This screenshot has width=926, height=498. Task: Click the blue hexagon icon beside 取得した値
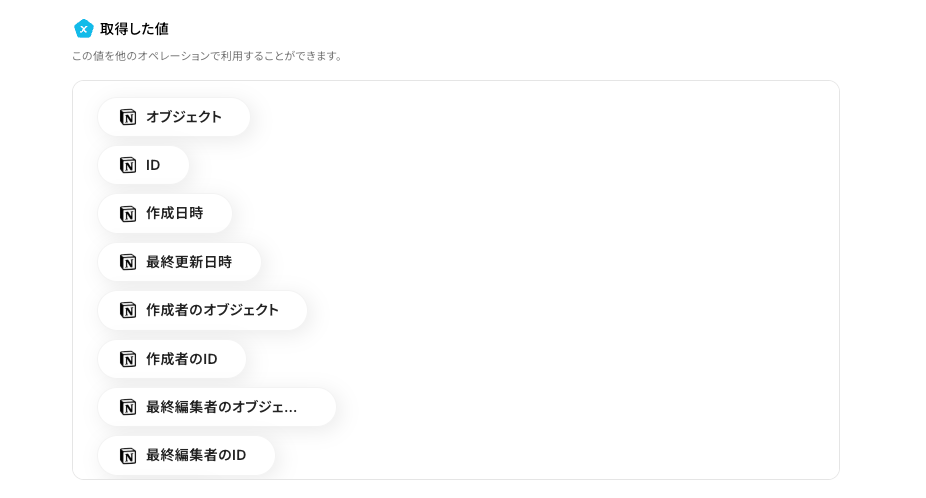(84, 29)
